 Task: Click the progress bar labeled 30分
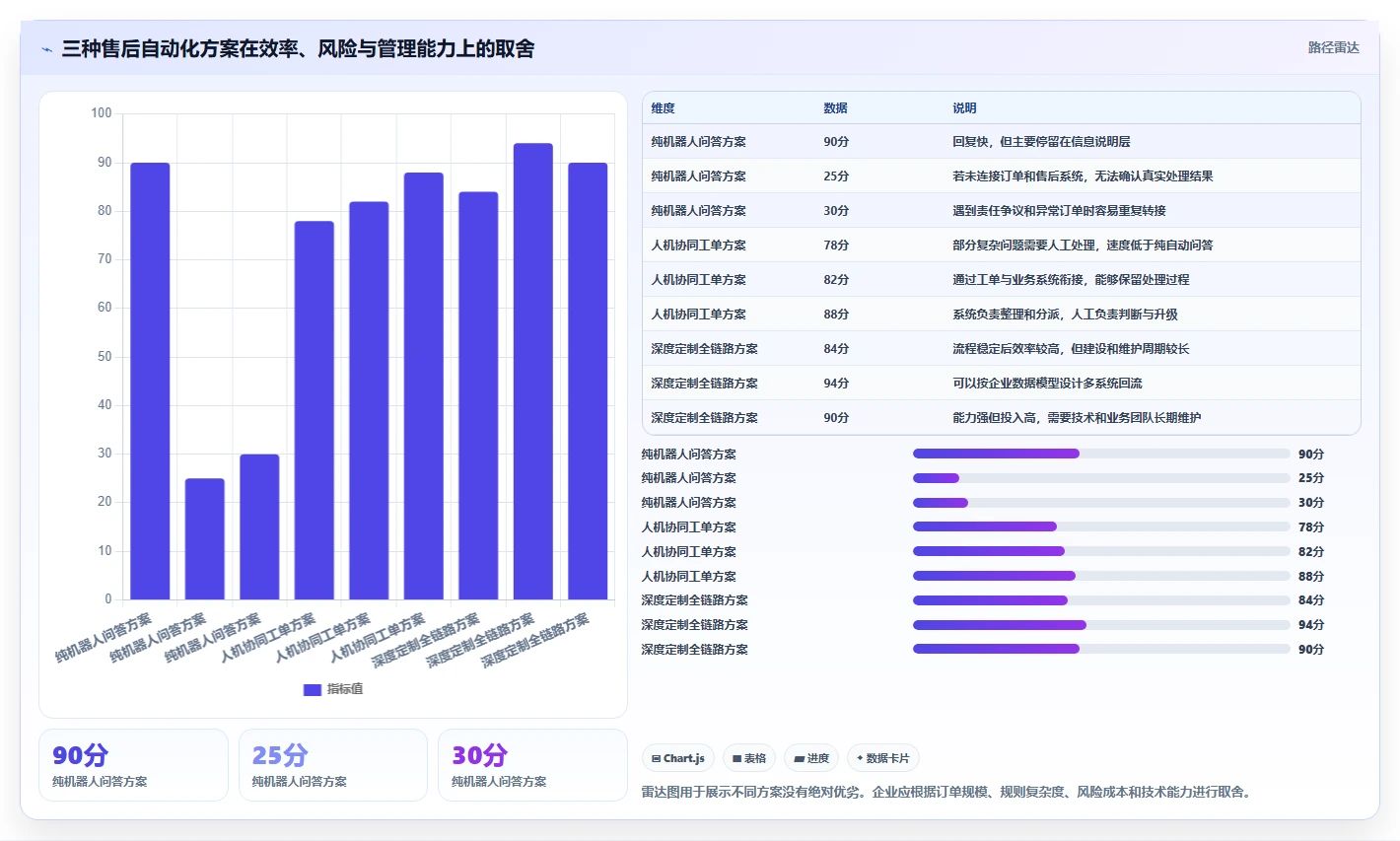(1101, 503)
